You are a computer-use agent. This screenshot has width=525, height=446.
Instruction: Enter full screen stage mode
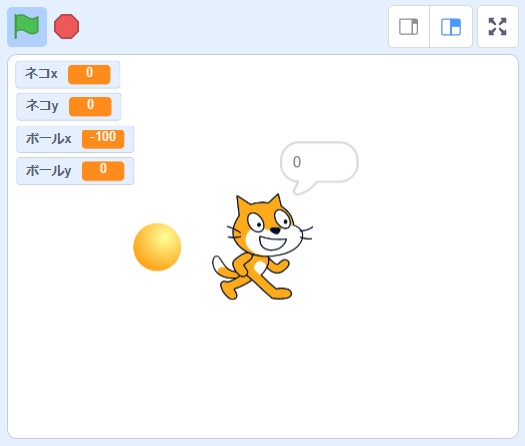click(x=498, y=26)
